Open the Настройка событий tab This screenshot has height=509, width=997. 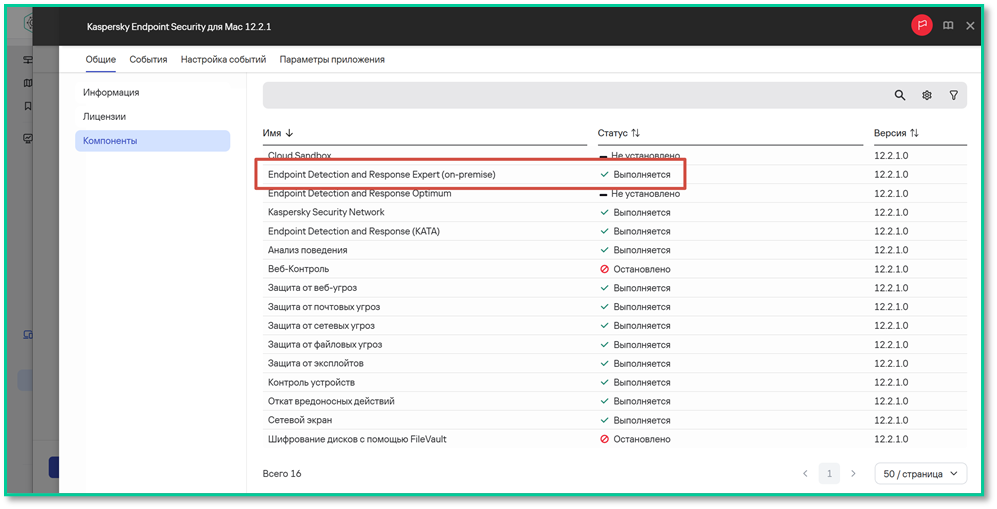(223, 59)
